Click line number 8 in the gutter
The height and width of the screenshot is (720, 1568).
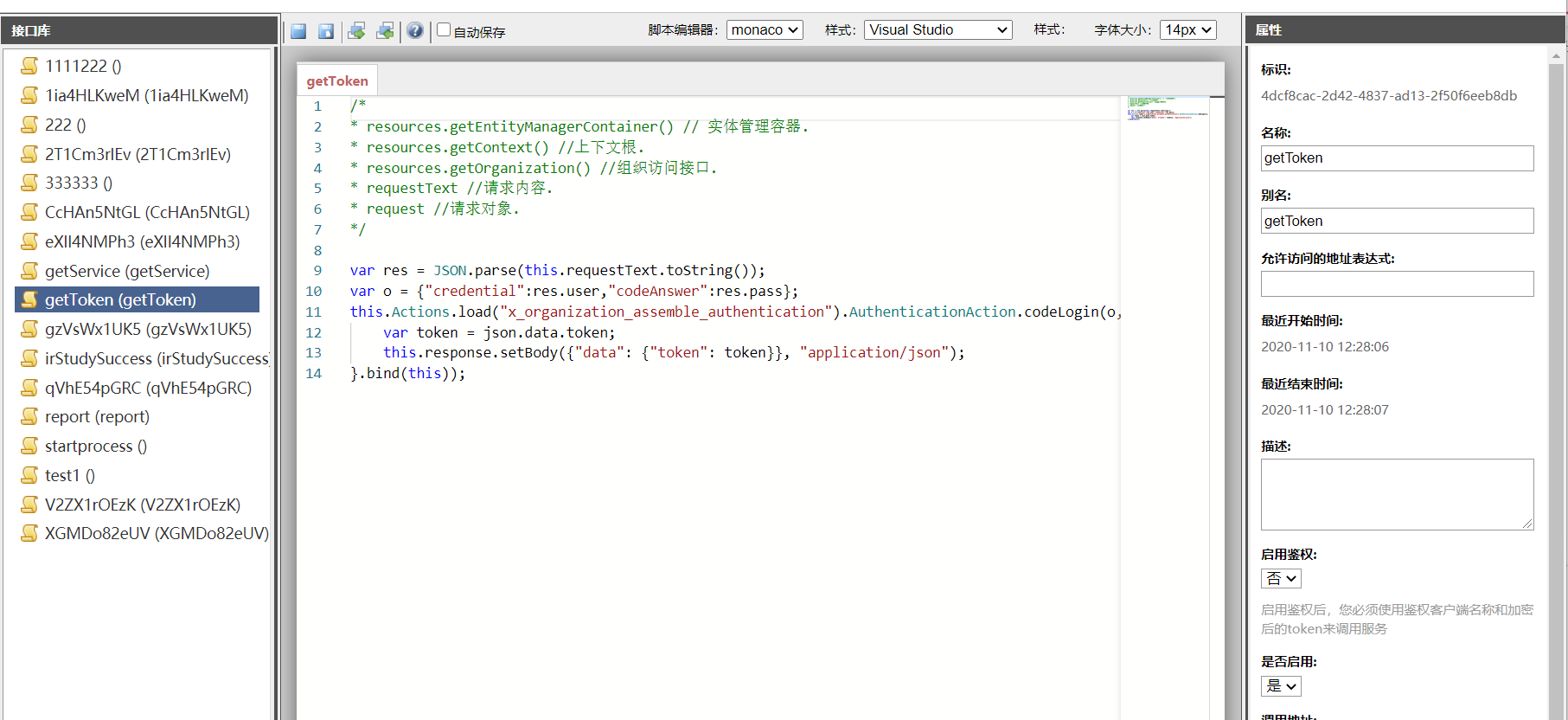point(317,250)
